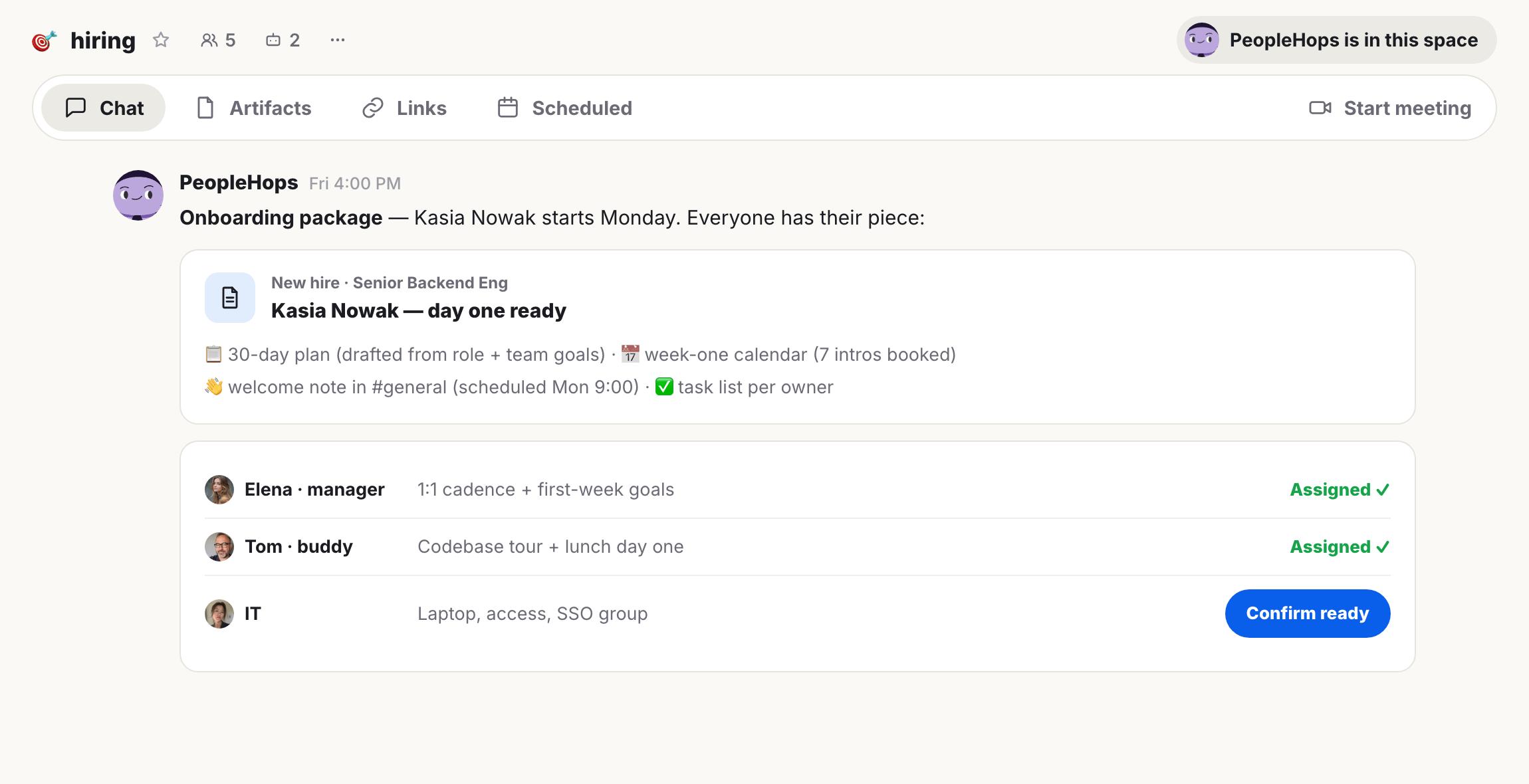The image size is (1529, 784).
Task: Click the hiring space target emoji icon
Action: click(x=44, y=41)
